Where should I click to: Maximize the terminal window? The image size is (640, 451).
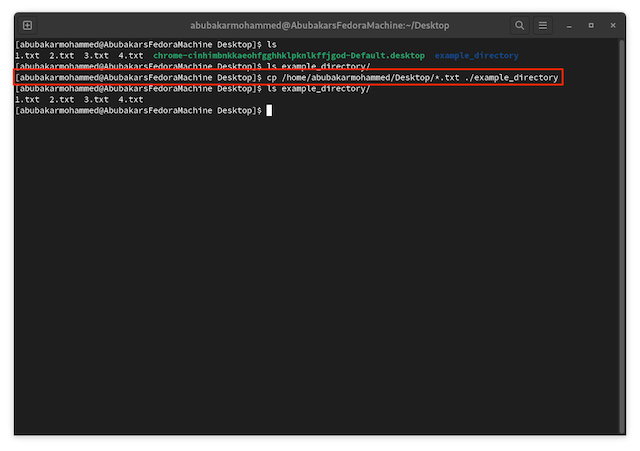pyautogui.click(x=590, y=25)
